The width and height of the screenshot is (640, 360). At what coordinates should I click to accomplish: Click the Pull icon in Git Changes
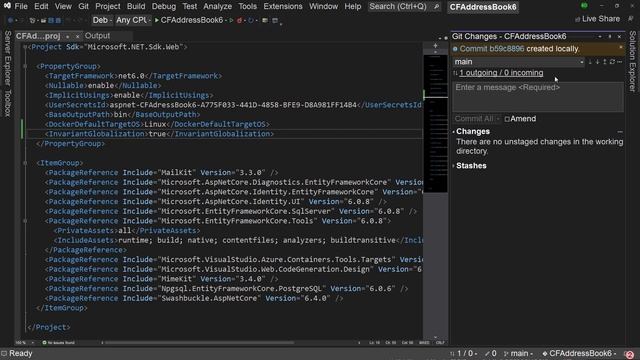[x=597, y=62]
